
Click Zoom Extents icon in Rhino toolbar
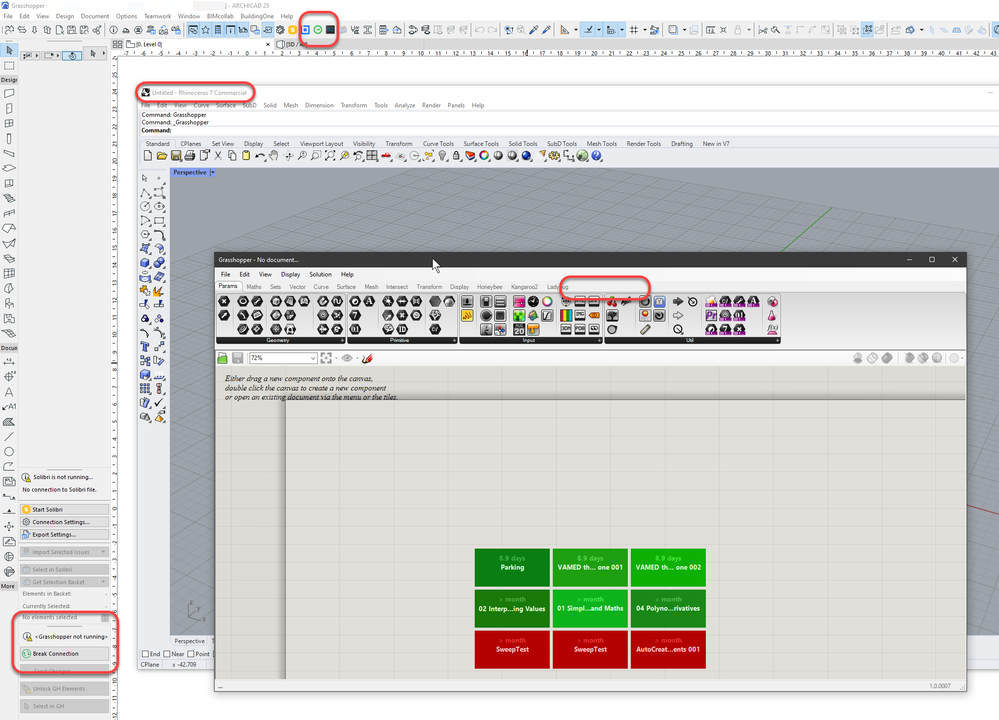[x=330, y=156]
